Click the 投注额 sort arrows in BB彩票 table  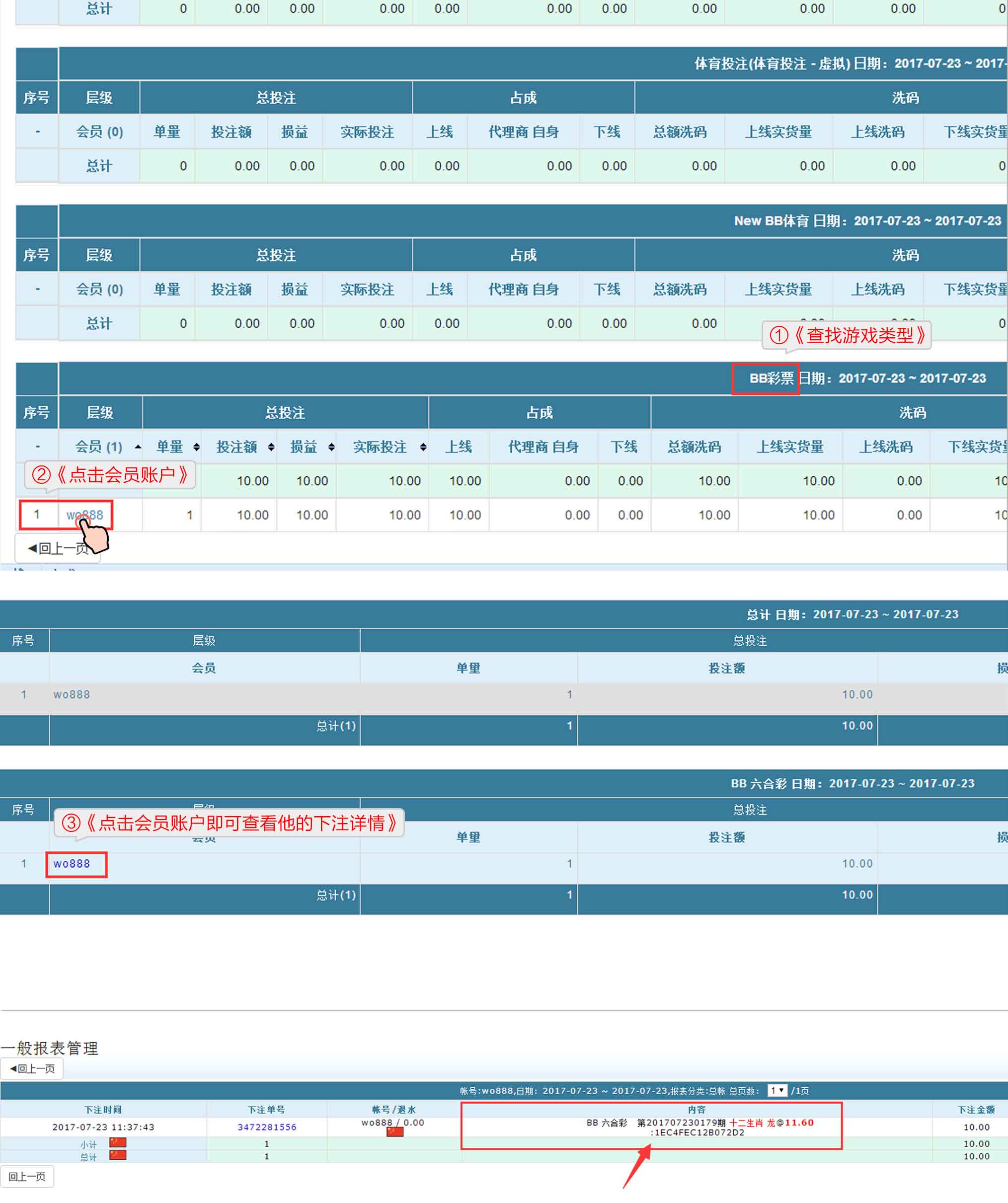[271, 447]
